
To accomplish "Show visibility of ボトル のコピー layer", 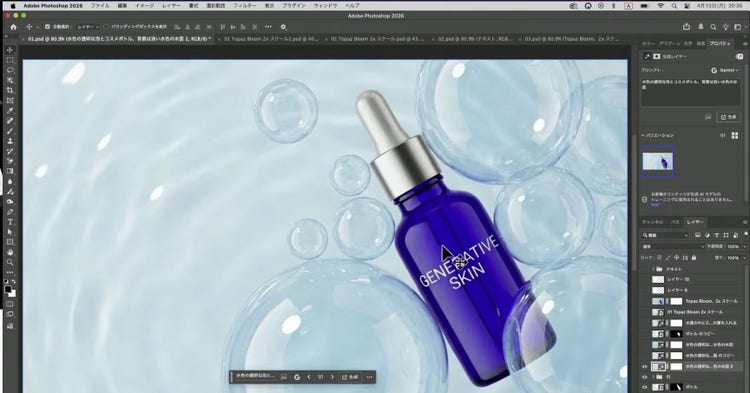I will (x=644, y=334).
